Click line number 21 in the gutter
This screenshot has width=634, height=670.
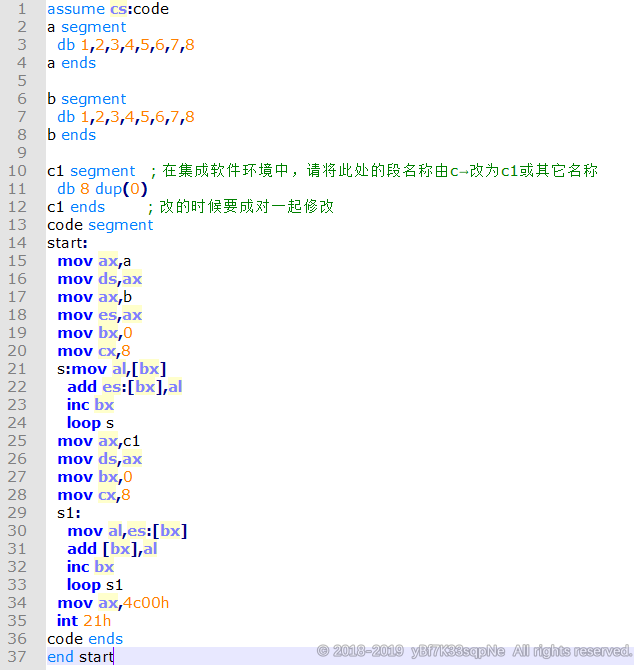click(x=17, y=369)
